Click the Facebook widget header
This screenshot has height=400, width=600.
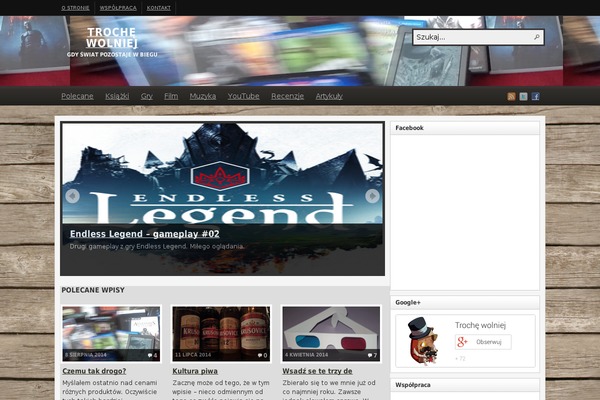[x=465, y=128]
